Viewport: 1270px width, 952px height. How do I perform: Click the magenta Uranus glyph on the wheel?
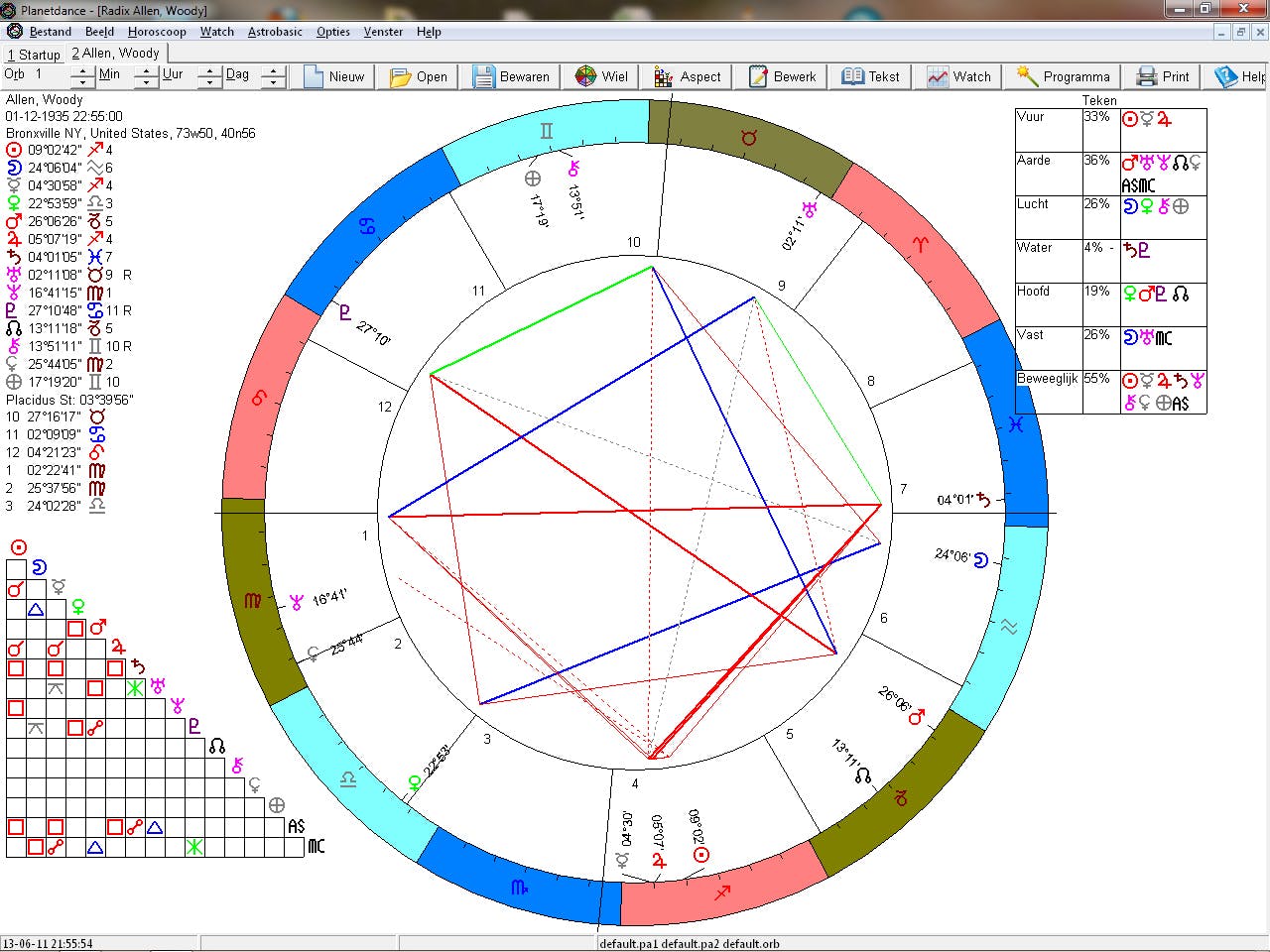click(811, 208)
